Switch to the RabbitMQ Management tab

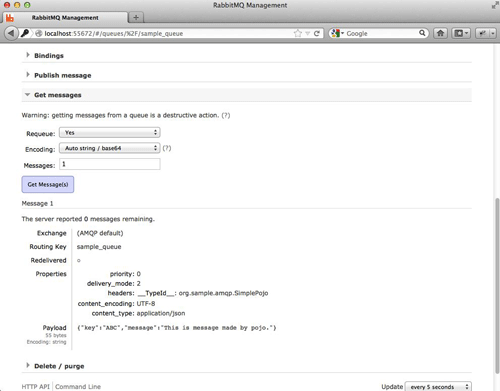click(65, 18)
